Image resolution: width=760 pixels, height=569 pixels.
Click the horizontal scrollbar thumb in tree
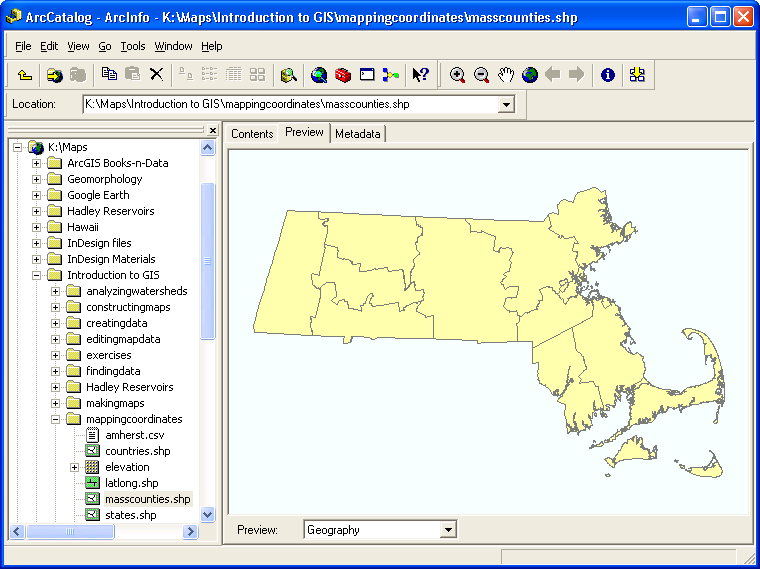[x=70, y=532]
